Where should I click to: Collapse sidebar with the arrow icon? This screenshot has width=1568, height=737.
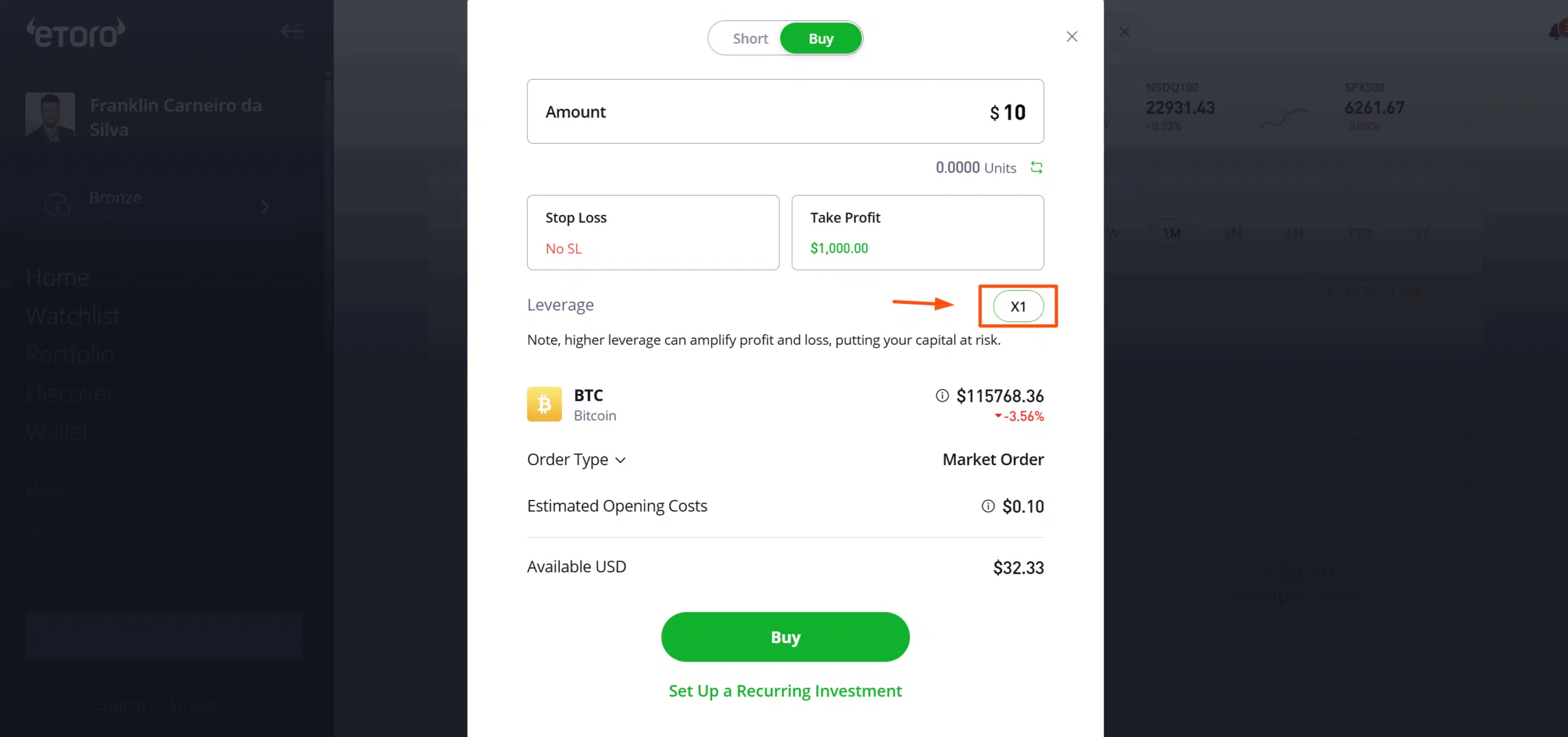click(x=292, y=31)
